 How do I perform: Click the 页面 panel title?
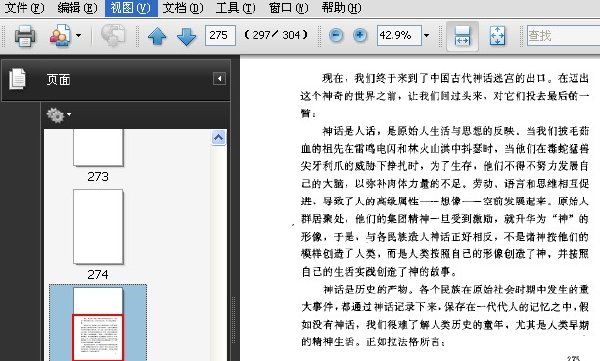(x=59, y=80)
